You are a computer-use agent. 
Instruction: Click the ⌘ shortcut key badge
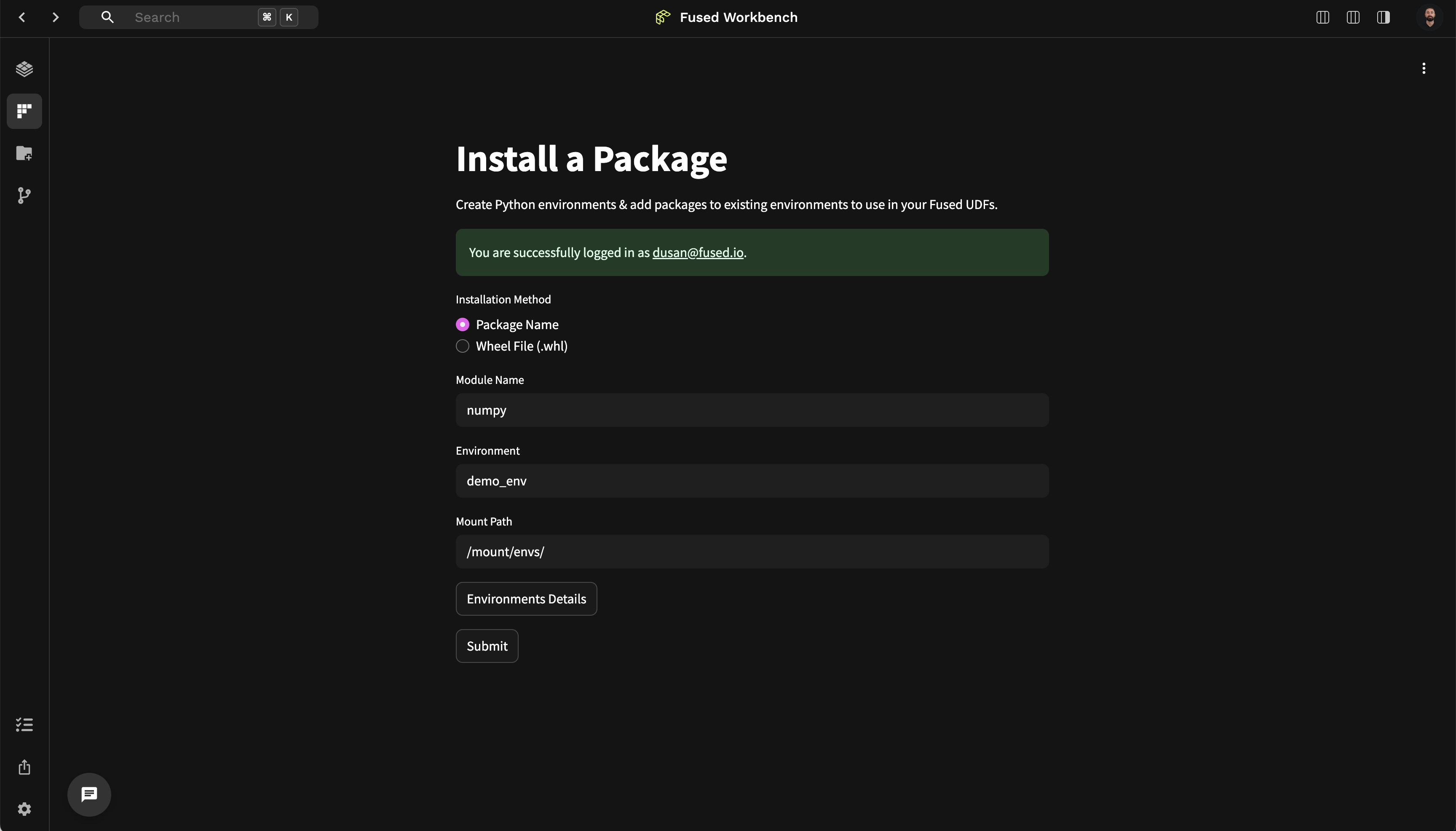pos(267,17)
